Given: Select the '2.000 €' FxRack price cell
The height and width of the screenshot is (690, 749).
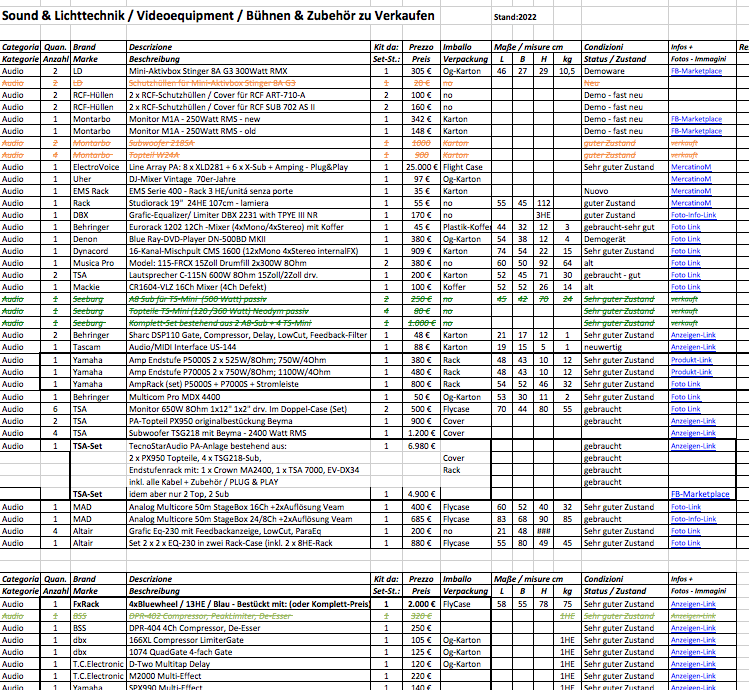Looking at the screenshot, I should click(x=421, y=604).
